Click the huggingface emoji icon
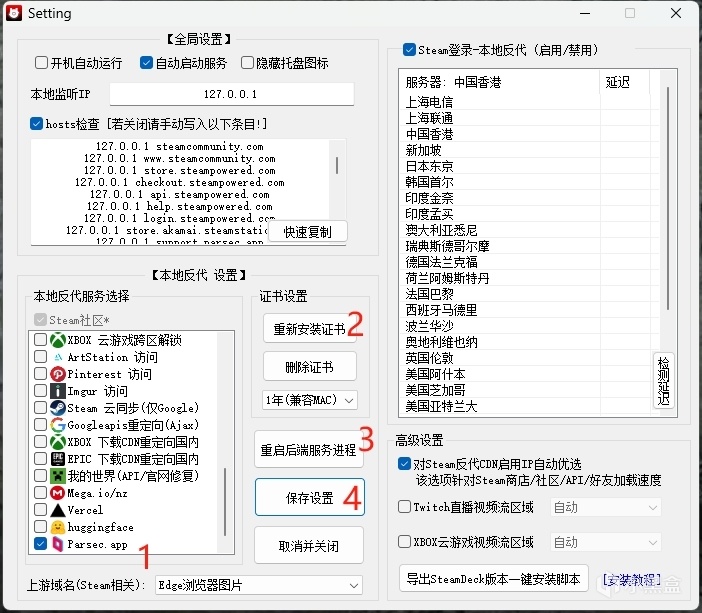The width and height of the screenshot is (702, 613). point(58,527)
